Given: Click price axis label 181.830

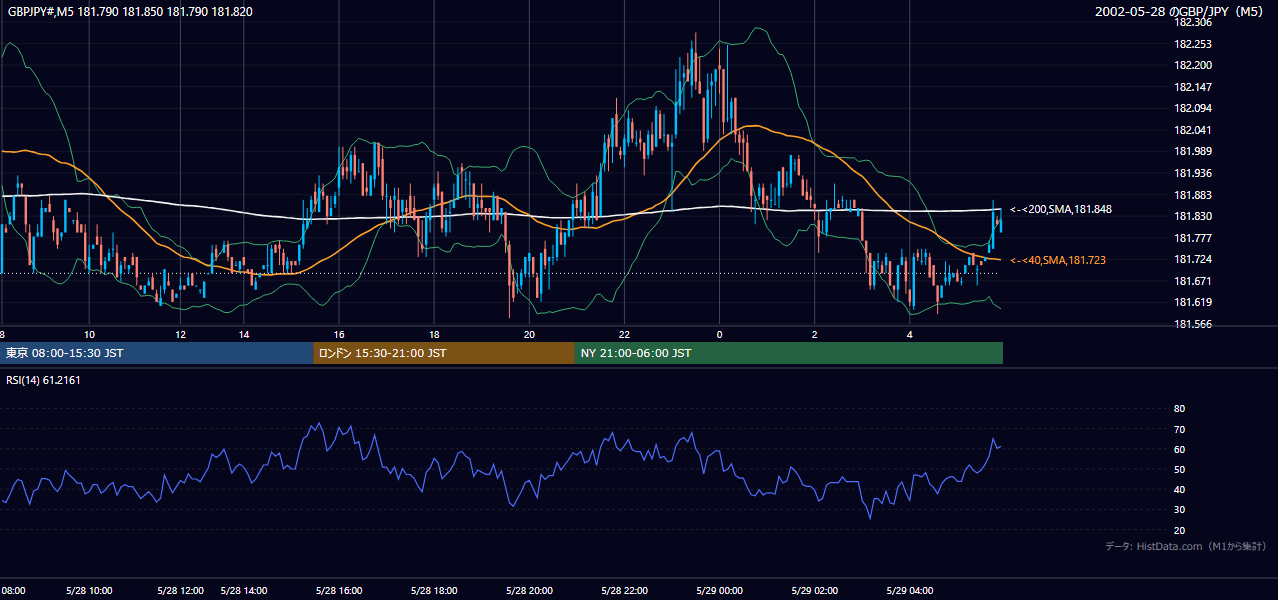Looking at the screenshot, I should pyautogui.click(x=1192, y=216).
